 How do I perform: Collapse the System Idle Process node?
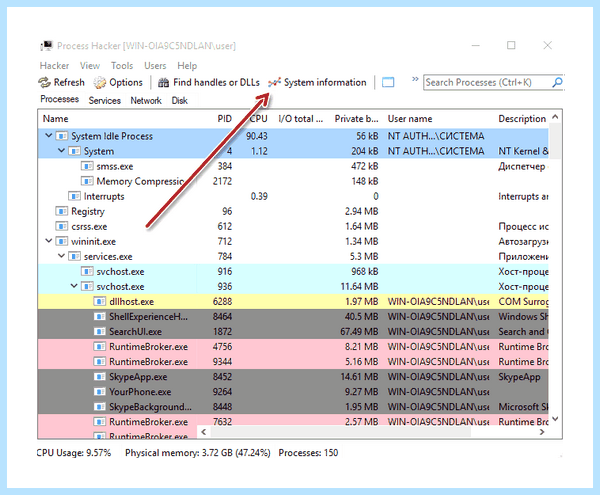click(49, 135)
